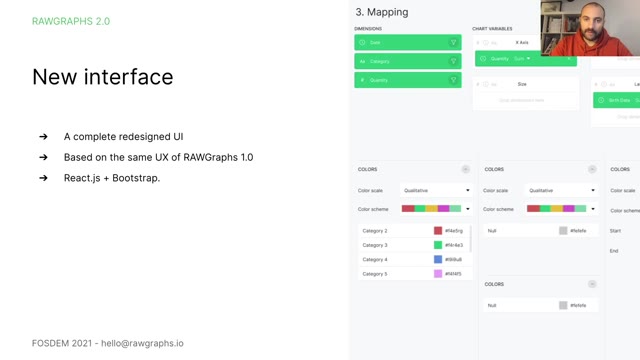Select the Date dimension chip
Screen dimensions: 640x360
408,42
